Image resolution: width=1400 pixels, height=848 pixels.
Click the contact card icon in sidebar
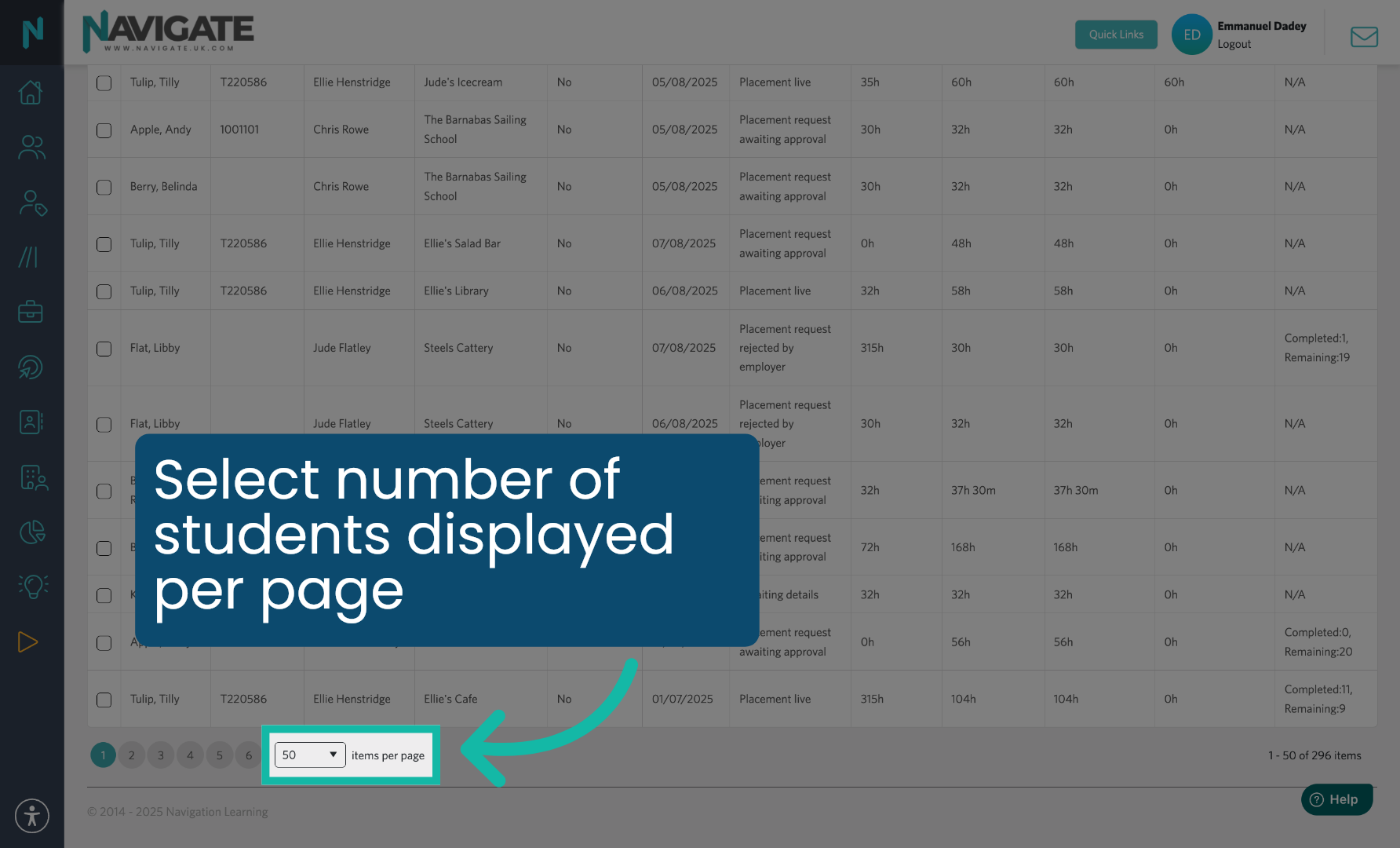pos(31,422)
